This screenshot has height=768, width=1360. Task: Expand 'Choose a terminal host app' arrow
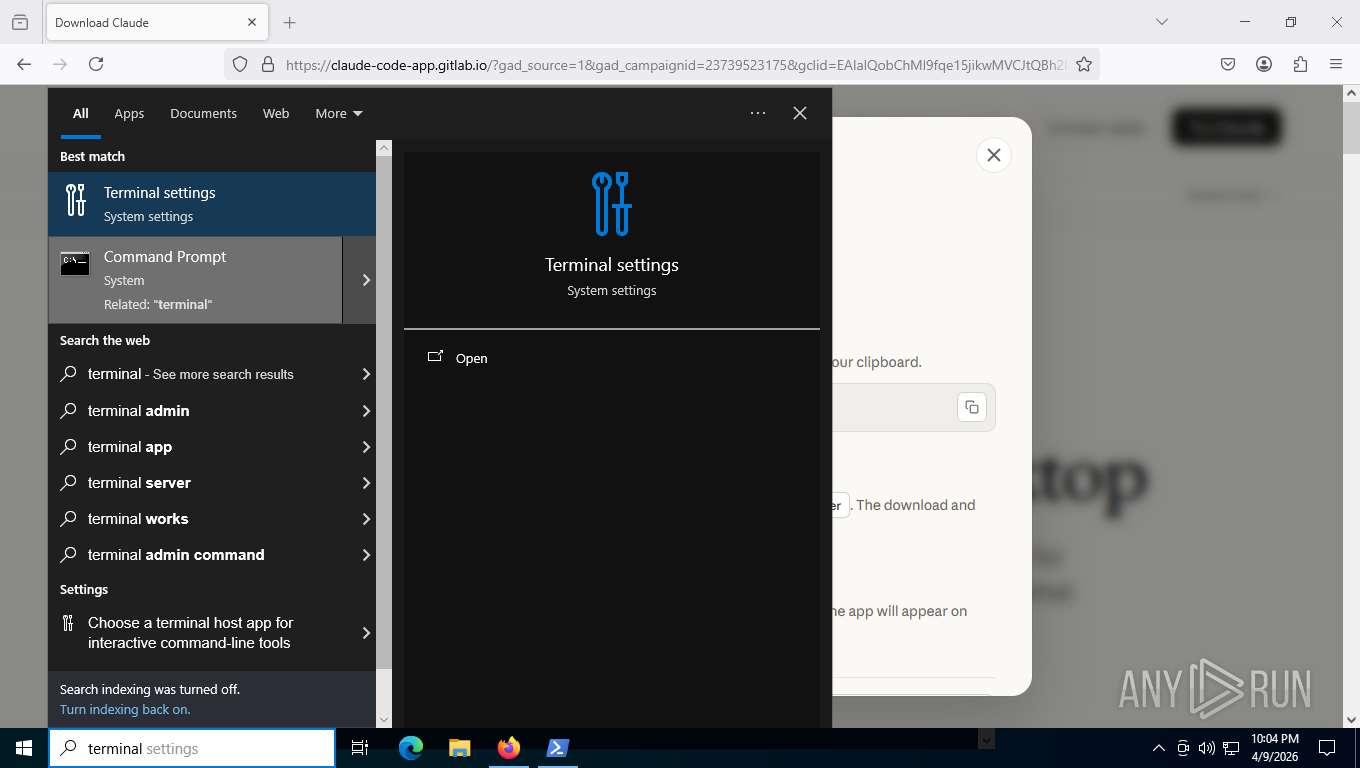365,633
